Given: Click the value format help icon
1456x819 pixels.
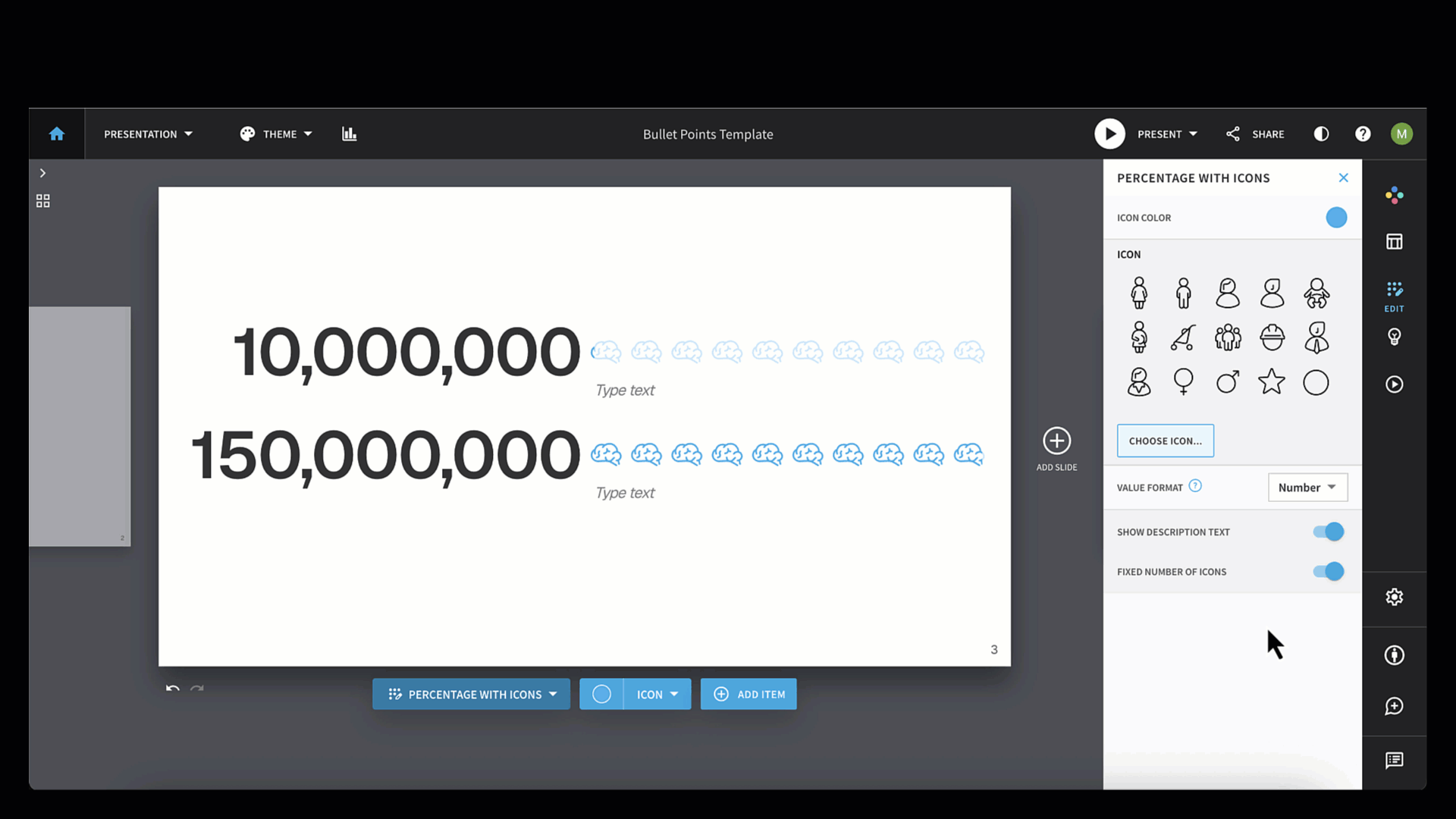Looking at the screenshot, I should click(x=1195, y=486).
